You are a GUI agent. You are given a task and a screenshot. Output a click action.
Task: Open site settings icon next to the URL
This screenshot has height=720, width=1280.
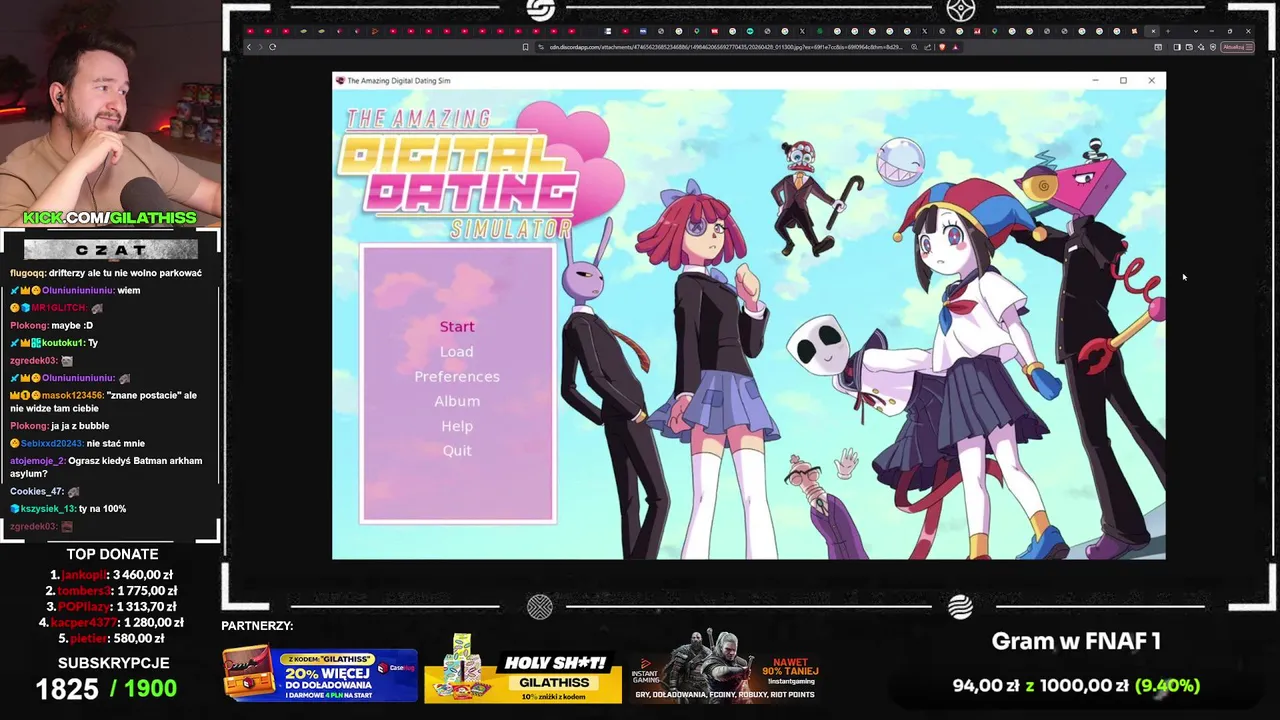pyautogui.click(x=540, y=47)
